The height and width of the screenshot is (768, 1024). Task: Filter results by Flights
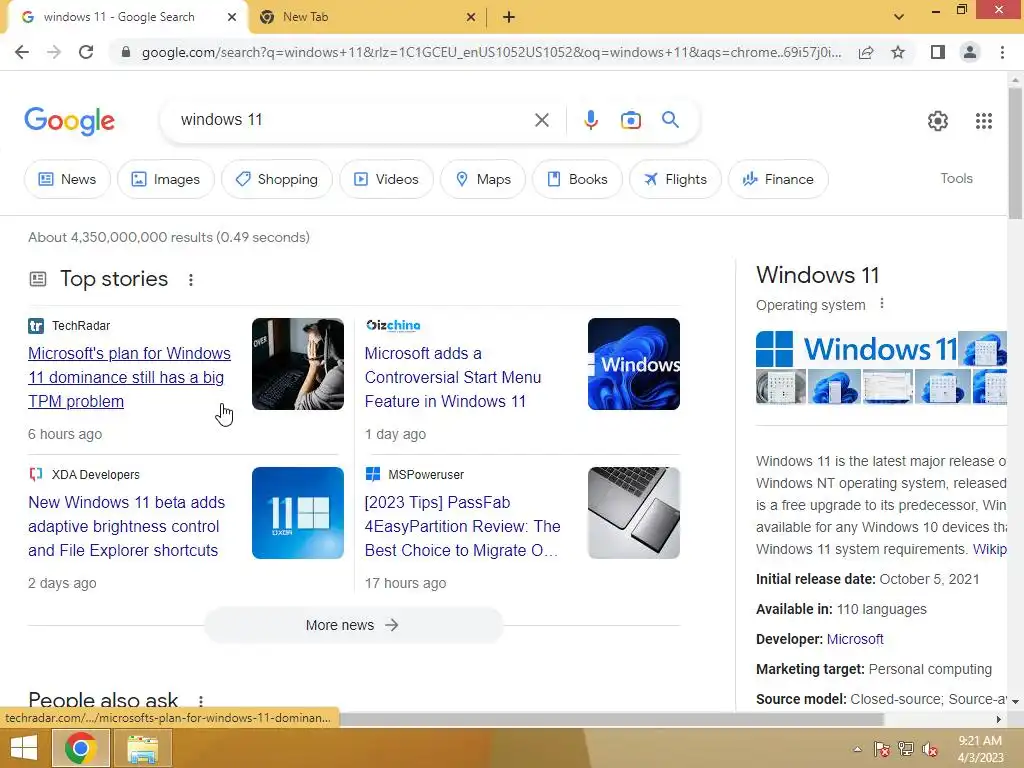click(675, 179)
